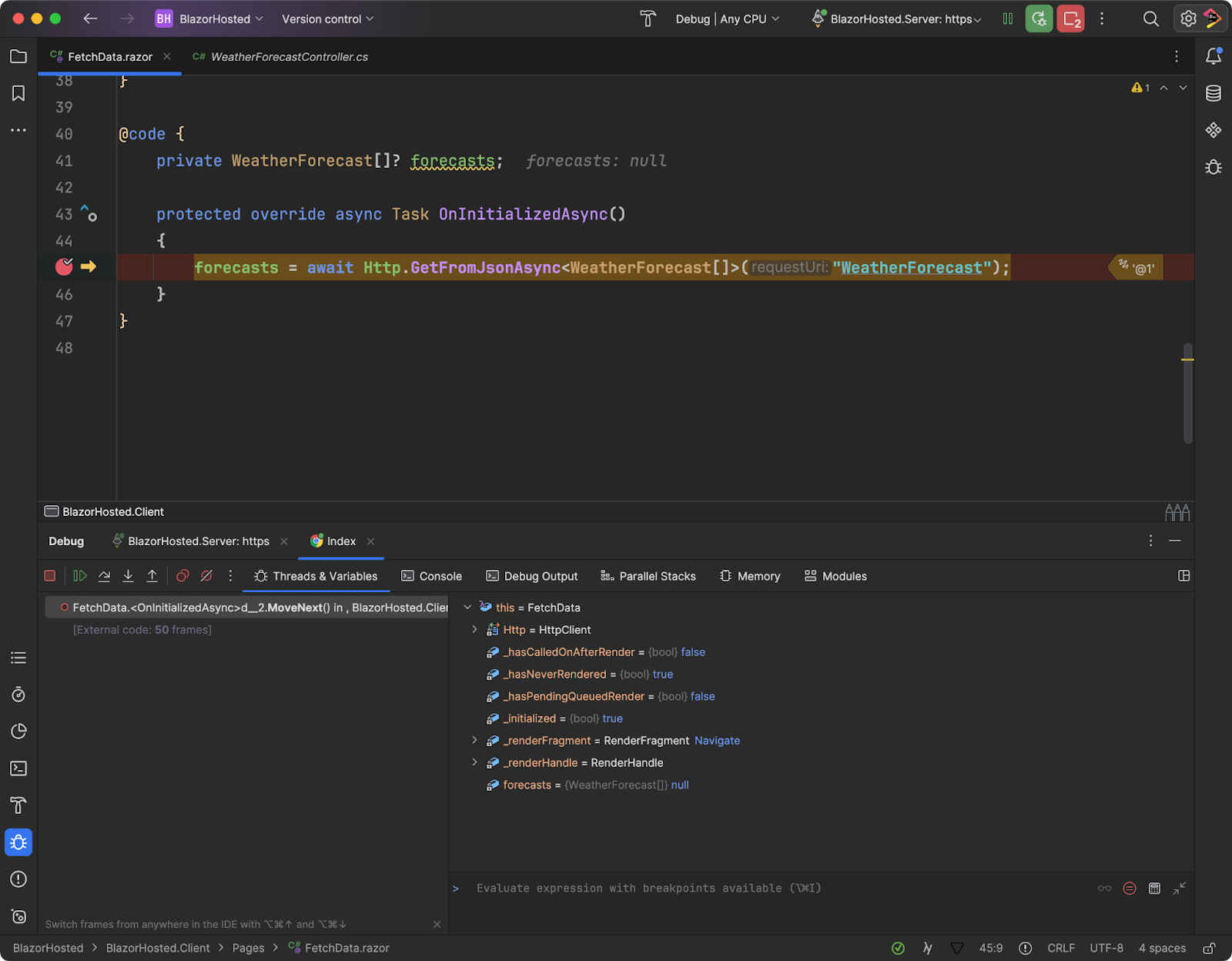Open the Search Everywhere magnifier
This screenshot has height=961, width=1232.
click(x=1150, y=18)
